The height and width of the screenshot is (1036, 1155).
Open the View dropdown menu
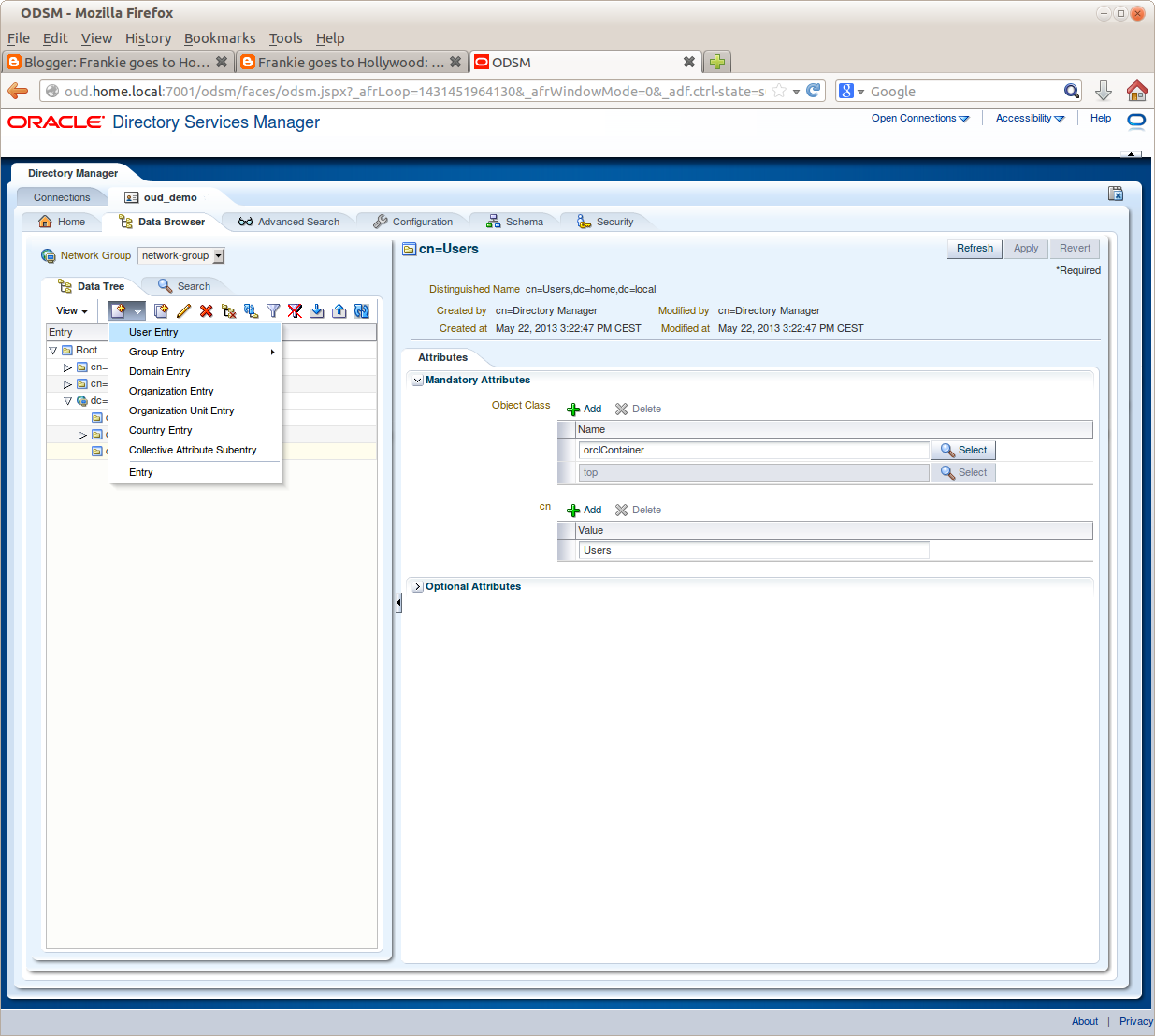pos(72,311)
